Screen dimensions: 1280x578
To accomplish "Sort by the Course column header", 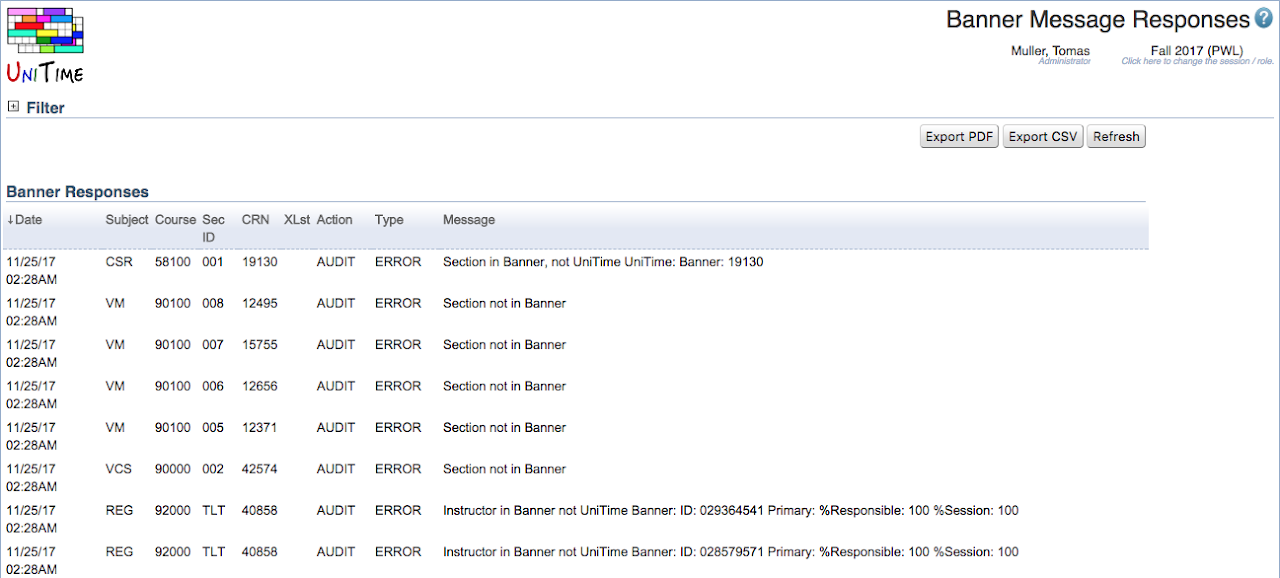I will click(176, 220).
